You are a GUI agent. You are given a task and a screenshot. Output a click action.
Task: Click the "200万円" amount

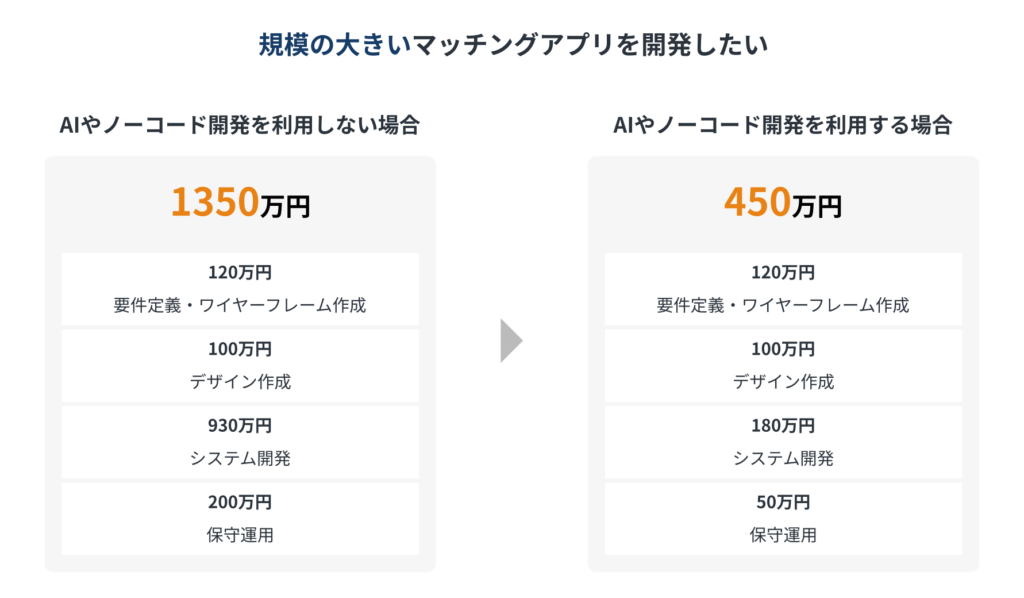click(240, 502)
